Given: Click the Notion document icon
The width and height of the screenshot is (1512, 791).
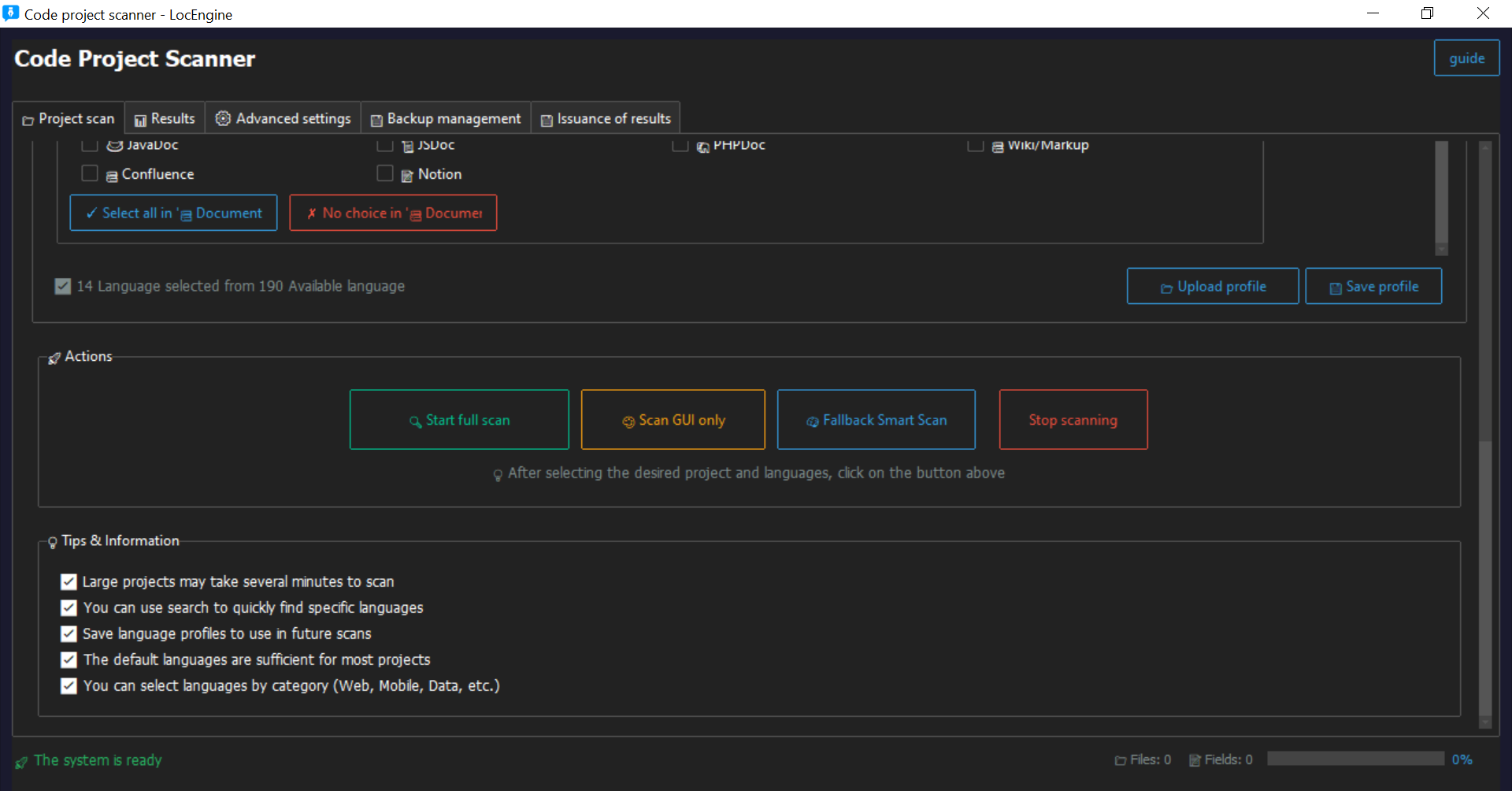Looking at the screenshot, I should point(407,176).
